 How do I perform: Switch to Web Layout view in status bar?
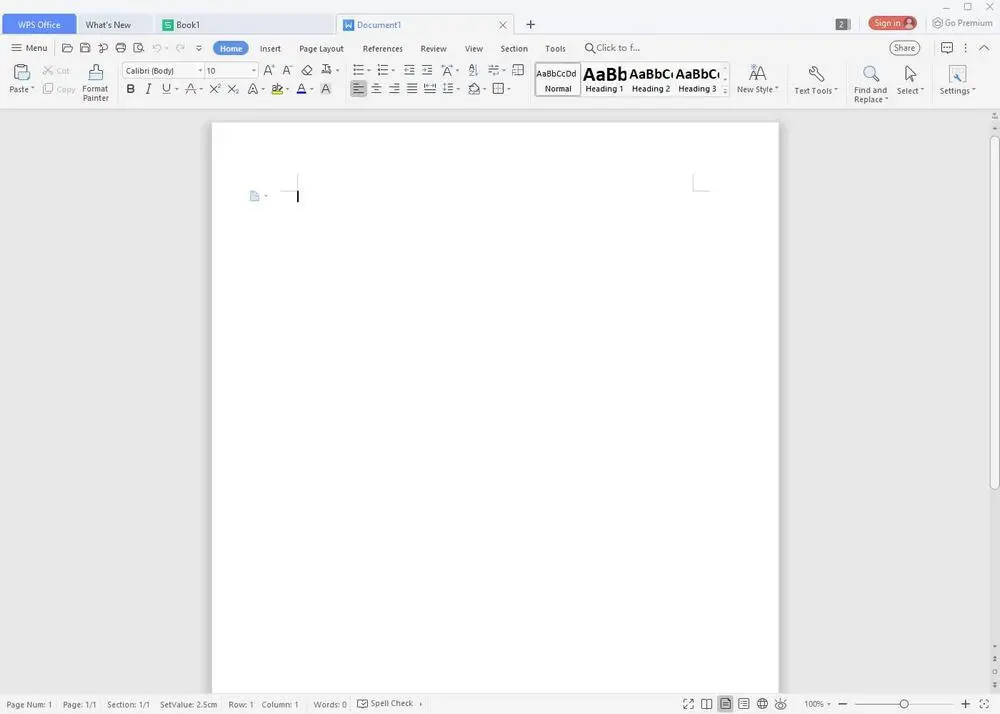click(762, 704)
